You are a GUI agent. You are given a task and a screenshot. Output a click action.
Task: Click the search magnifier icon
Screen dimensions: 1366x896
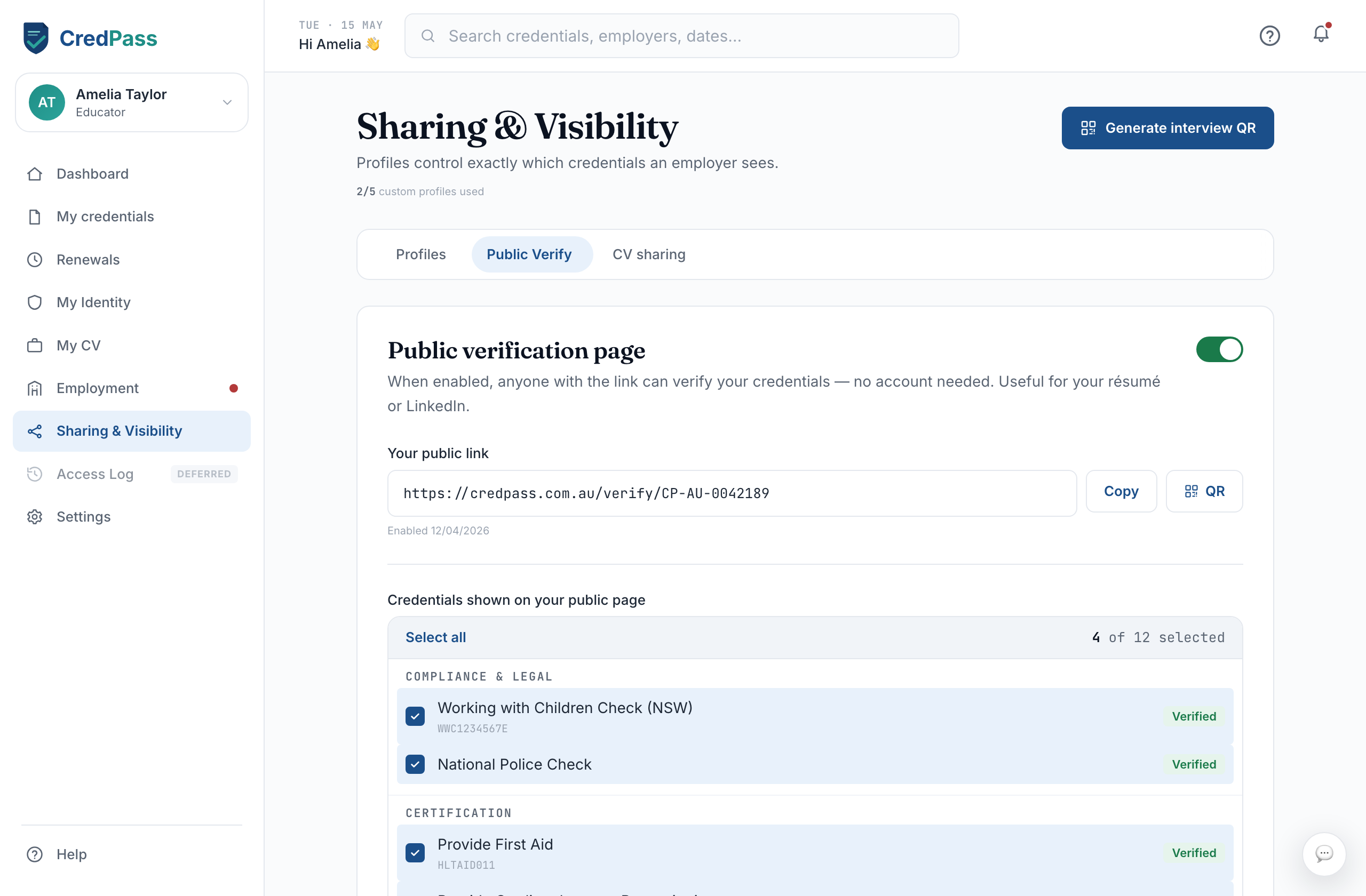click(427, 36)
